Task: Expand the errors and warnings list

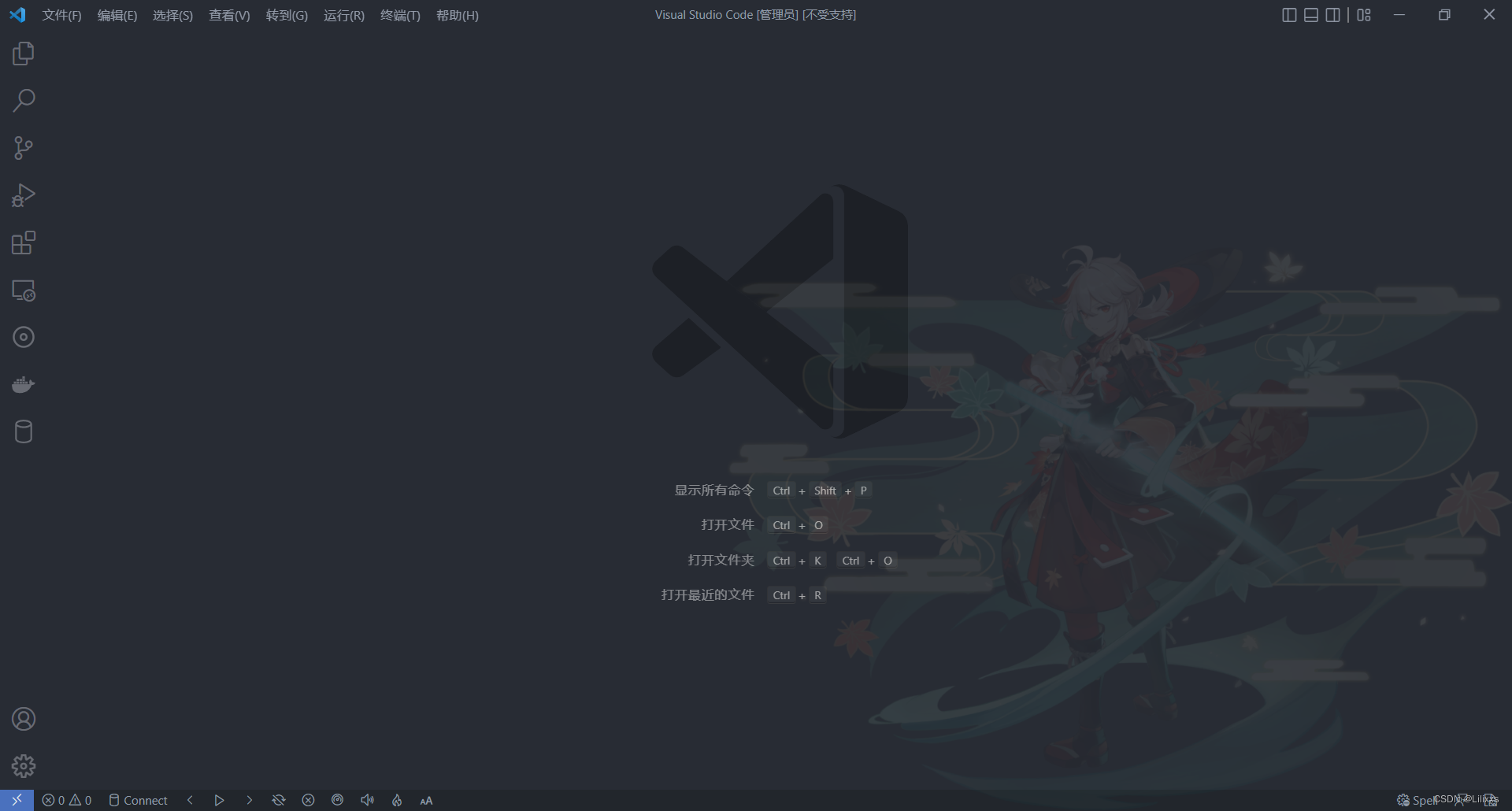Action: (66, 800)
